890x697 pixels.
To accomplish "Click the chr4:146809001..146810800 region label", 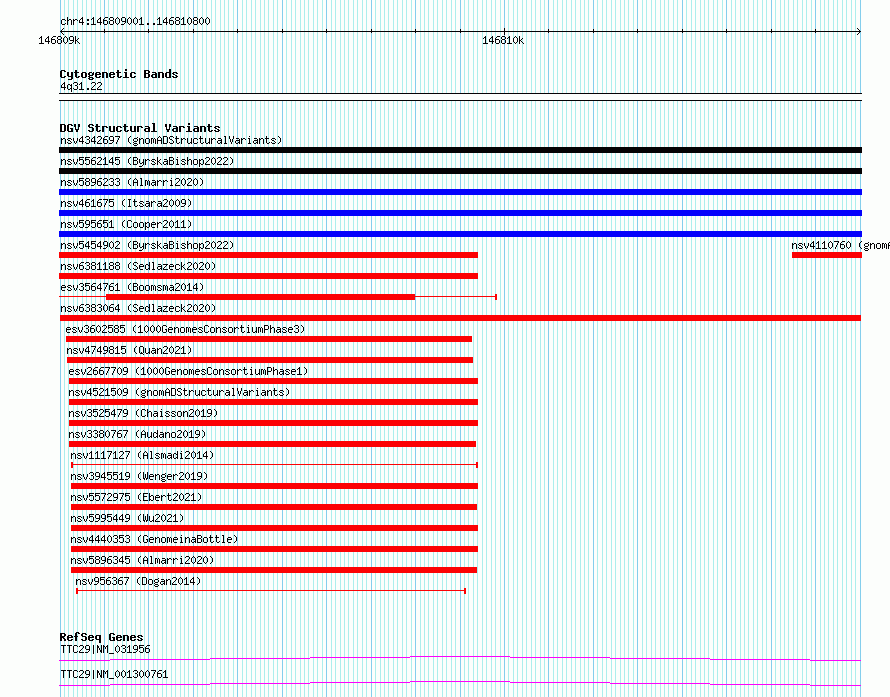I will pyautogui.click(x=135, y=21).
